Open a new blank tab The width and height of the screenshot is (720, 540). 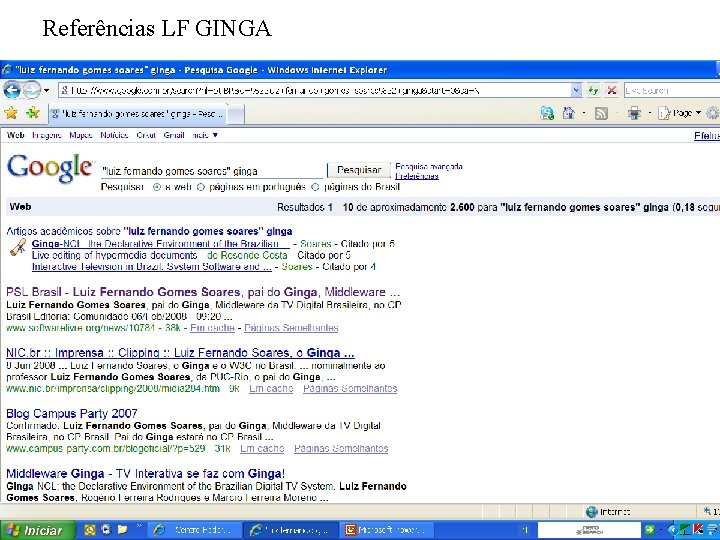(235, 114)
